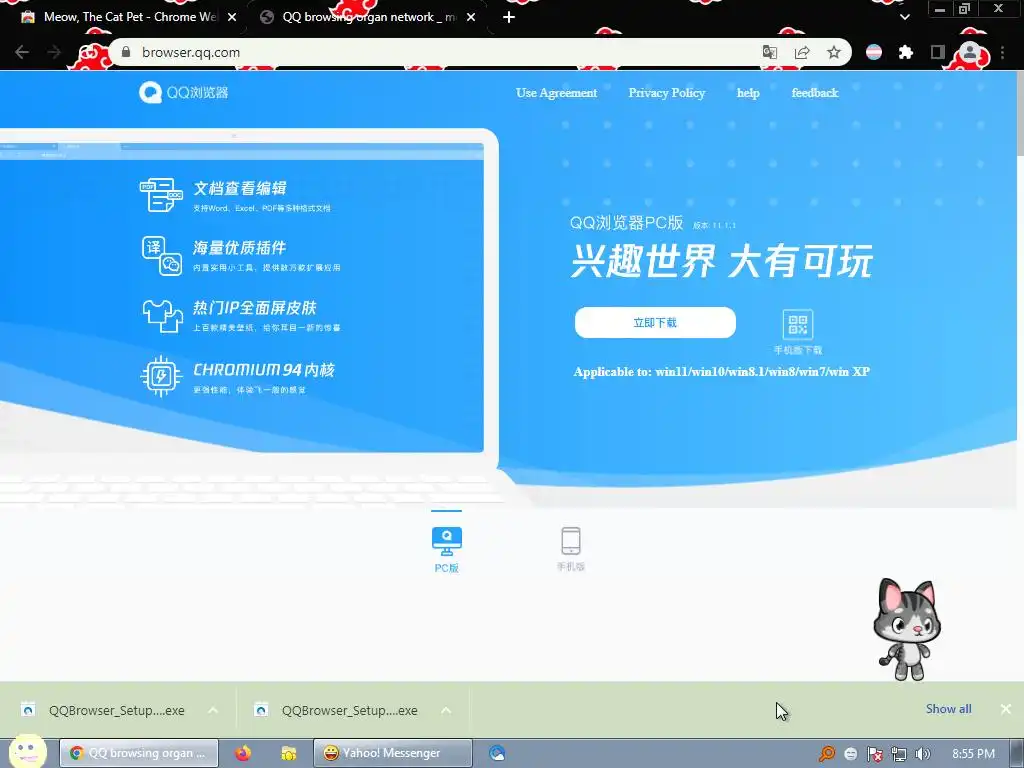The width and height of the screenshot is (1024, 768).
Task: Go back with the browser back arrow
Action: coord(22,52)
